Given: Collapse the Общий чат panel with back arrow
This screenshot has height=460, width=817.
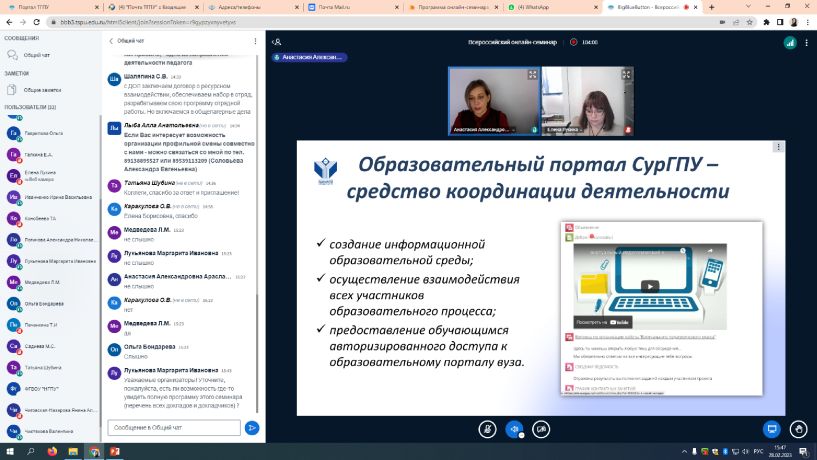Looking at the screenshot, I should click(111, 41).
